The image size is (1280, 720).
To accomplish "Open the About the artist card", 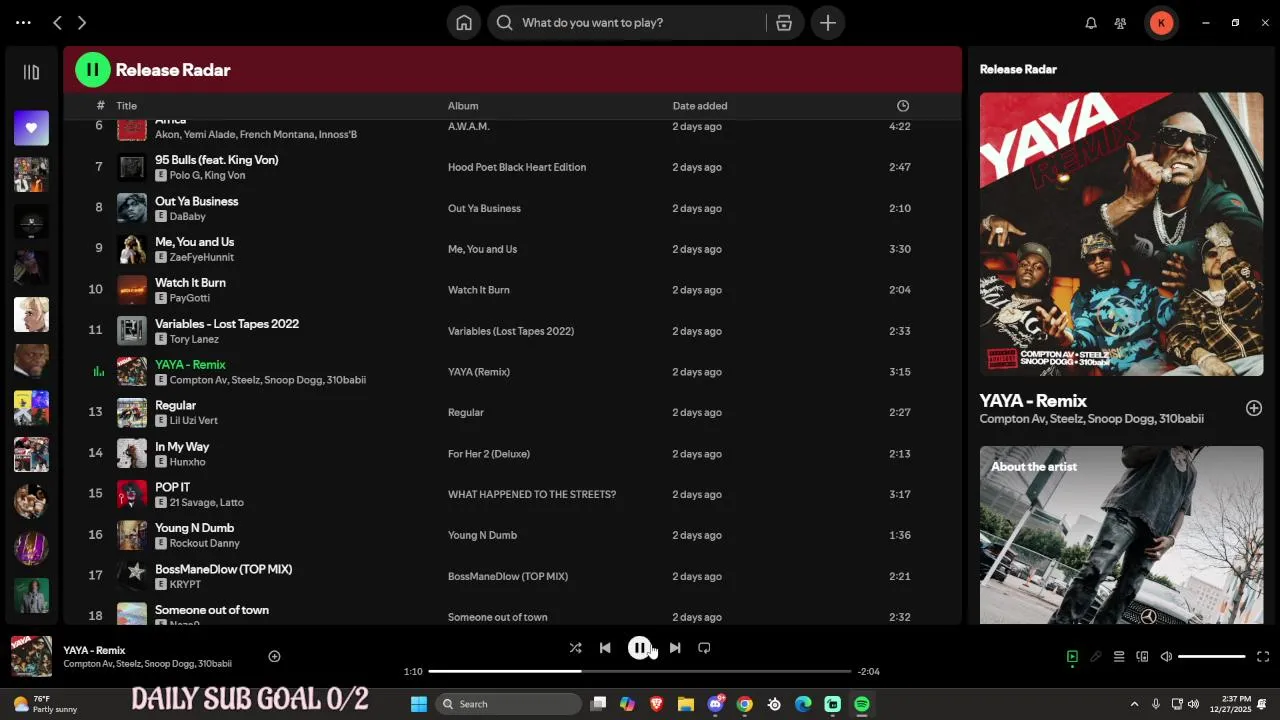I will [1121, 535].
